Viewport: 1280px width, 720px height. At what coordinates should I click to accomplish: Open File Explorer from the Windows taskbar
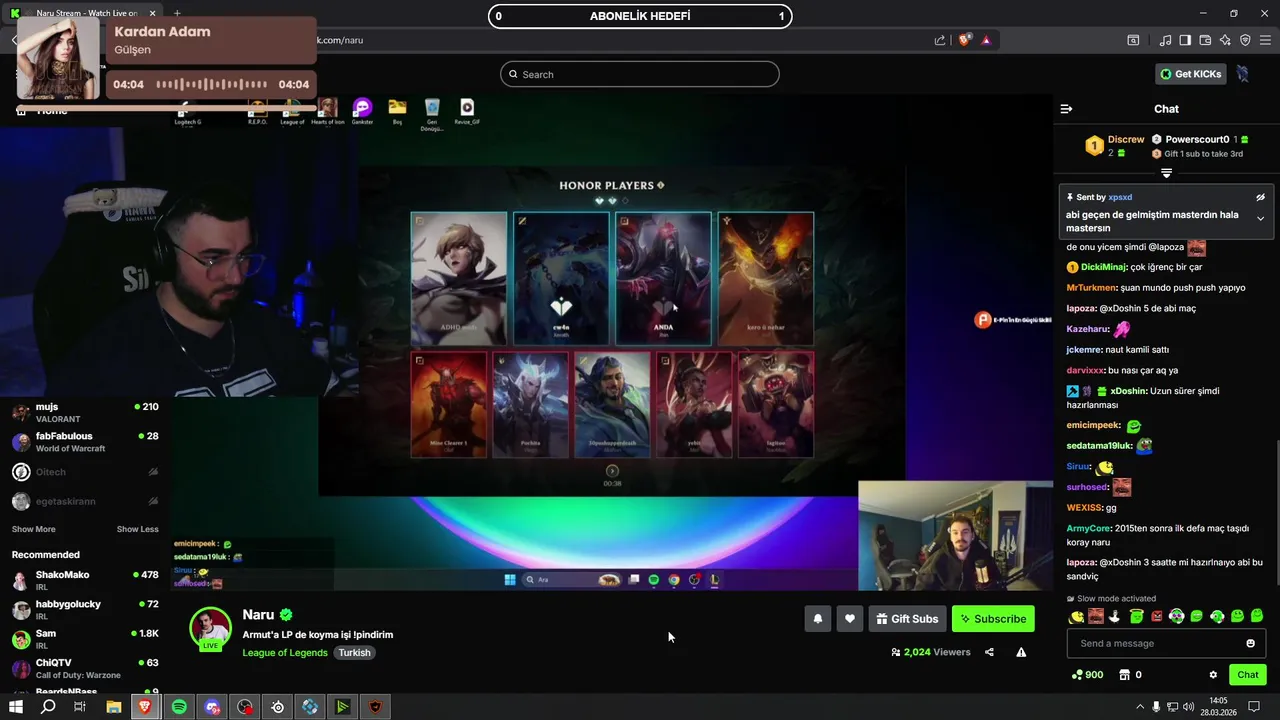(x=114, y=707)
